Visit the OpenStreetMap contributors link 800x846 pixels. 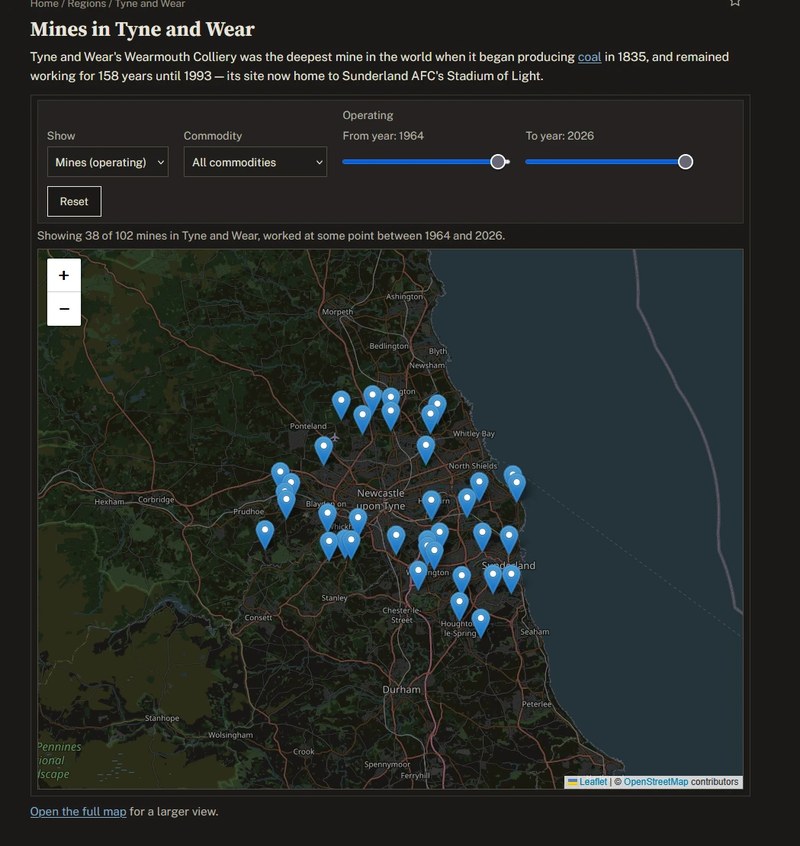(x=655, y=782)
